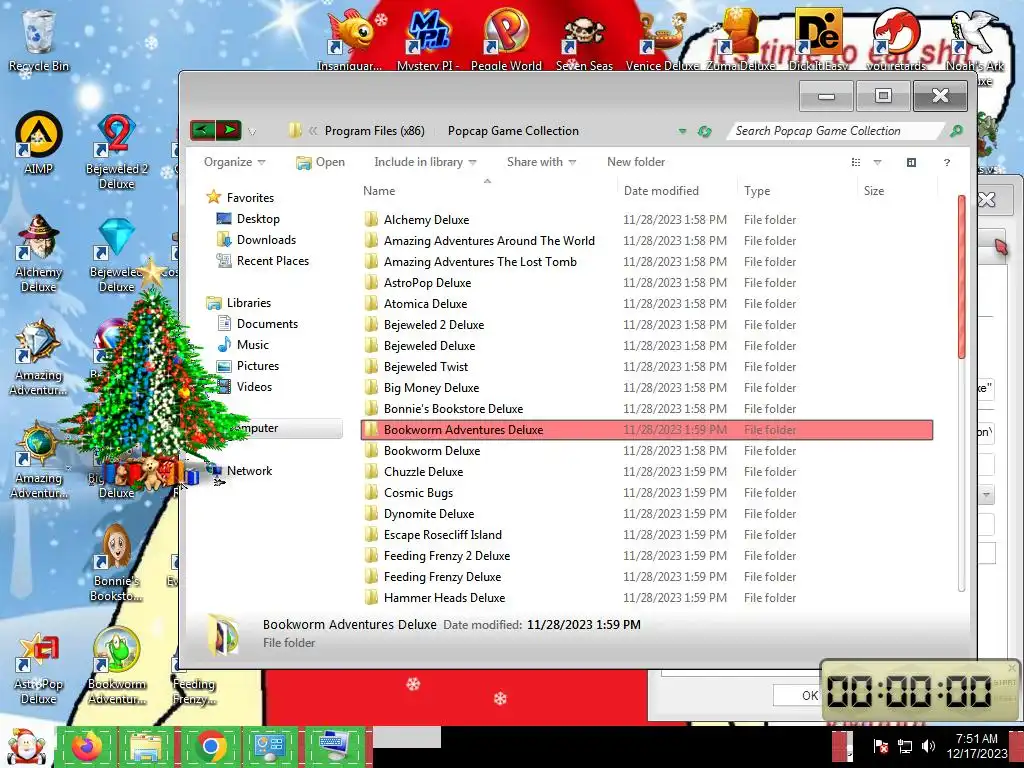This screenshot has width=1024, height=768.
Task: Click the Open toolbar button
Action: click(320, 162)
